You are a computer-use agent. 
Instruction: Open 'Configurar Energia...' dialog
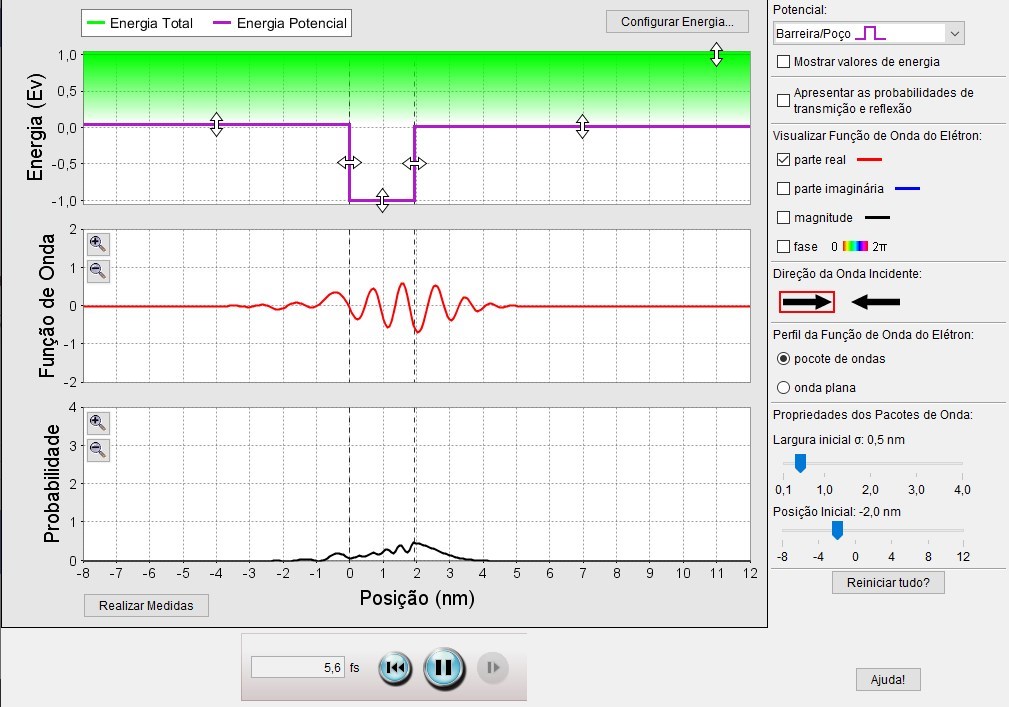tap(677, 22)
